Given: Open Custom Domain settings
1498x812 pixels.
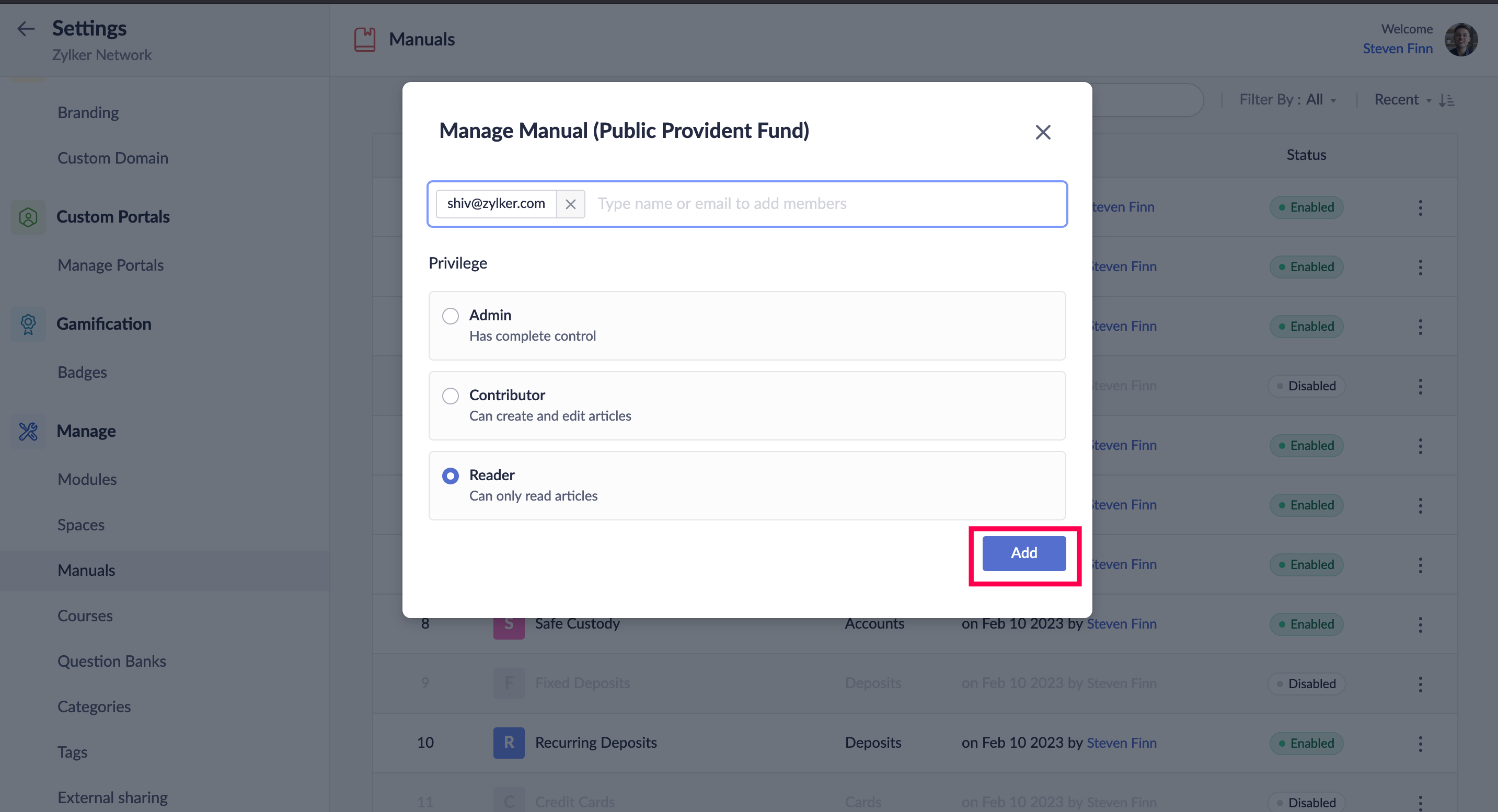Looking at the screenshot, I should pos(113,158).
